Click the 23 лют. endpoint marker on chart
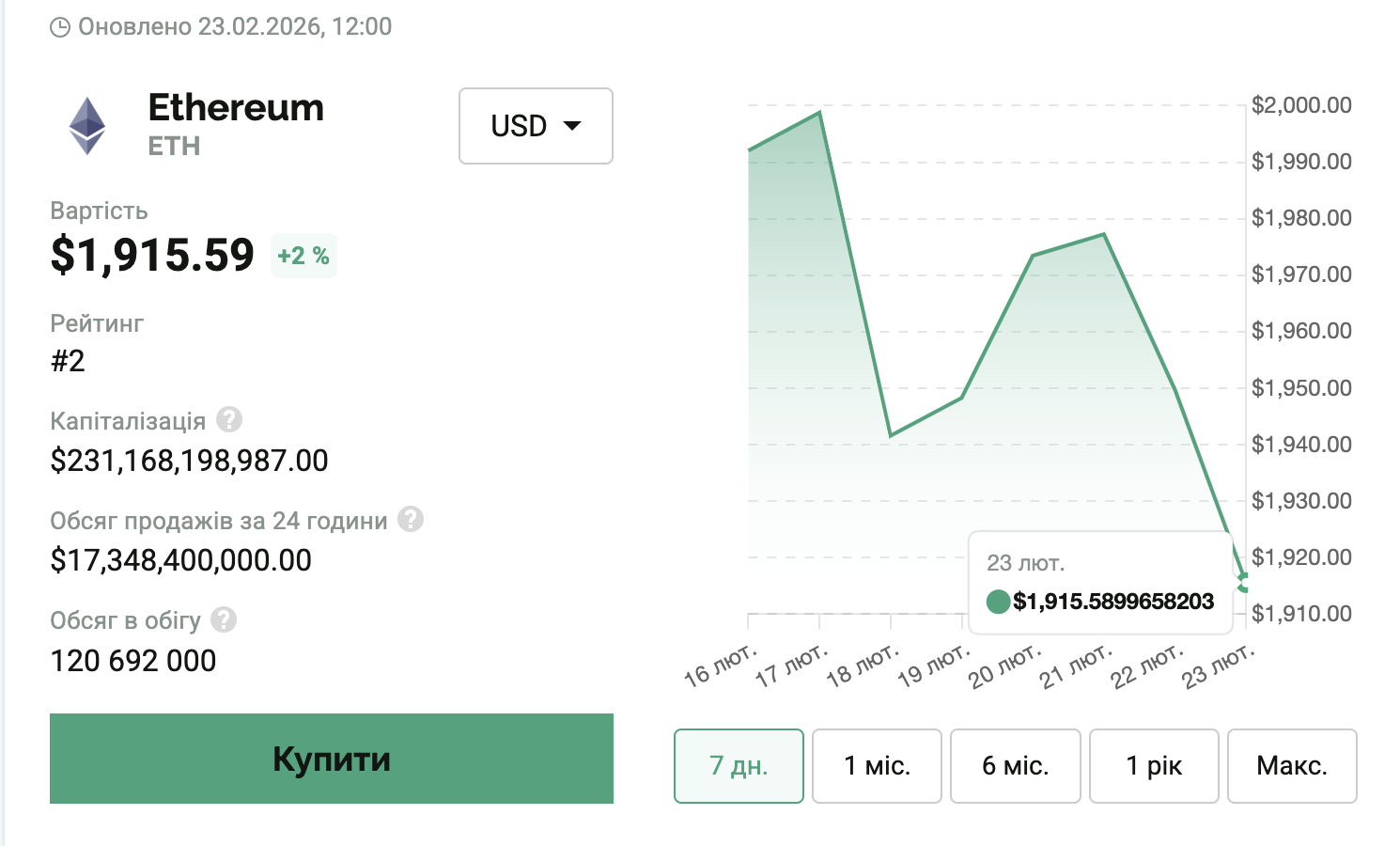Image resolution: width=1400 pixels, height=846 pixels. [x=1245, y=583]
